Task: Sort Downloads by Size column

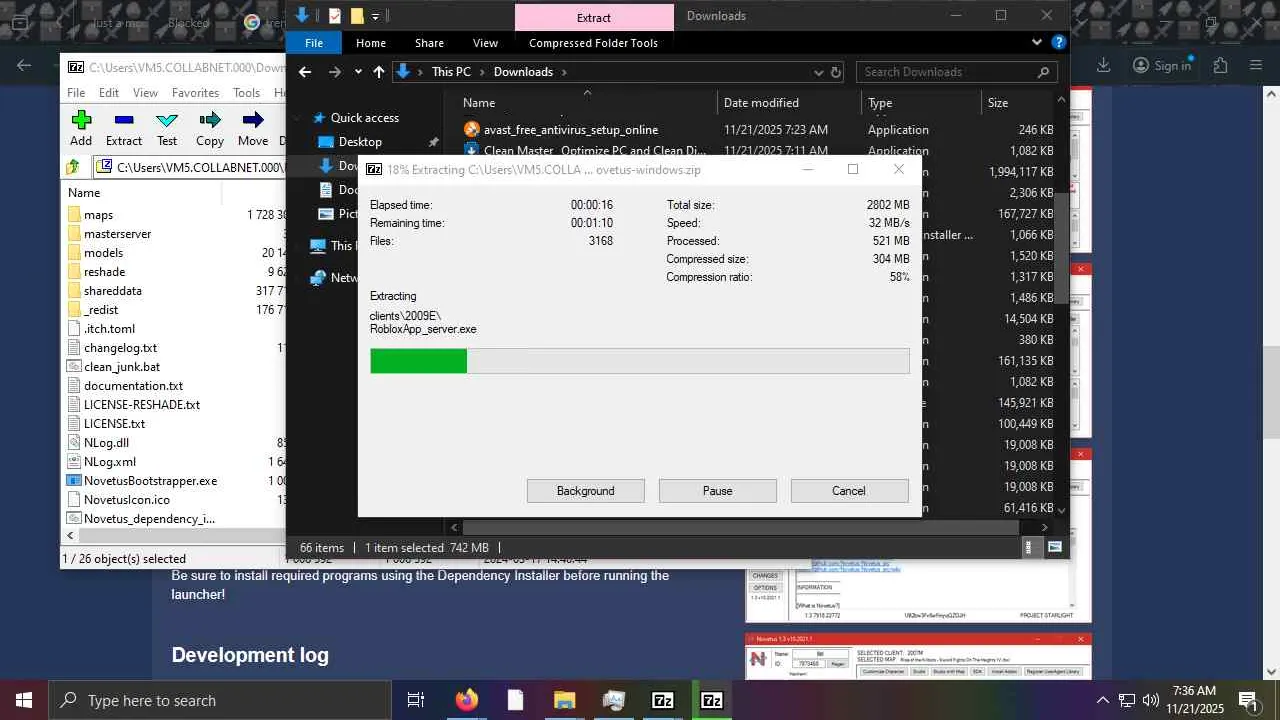Action: (x=998, y=103)
